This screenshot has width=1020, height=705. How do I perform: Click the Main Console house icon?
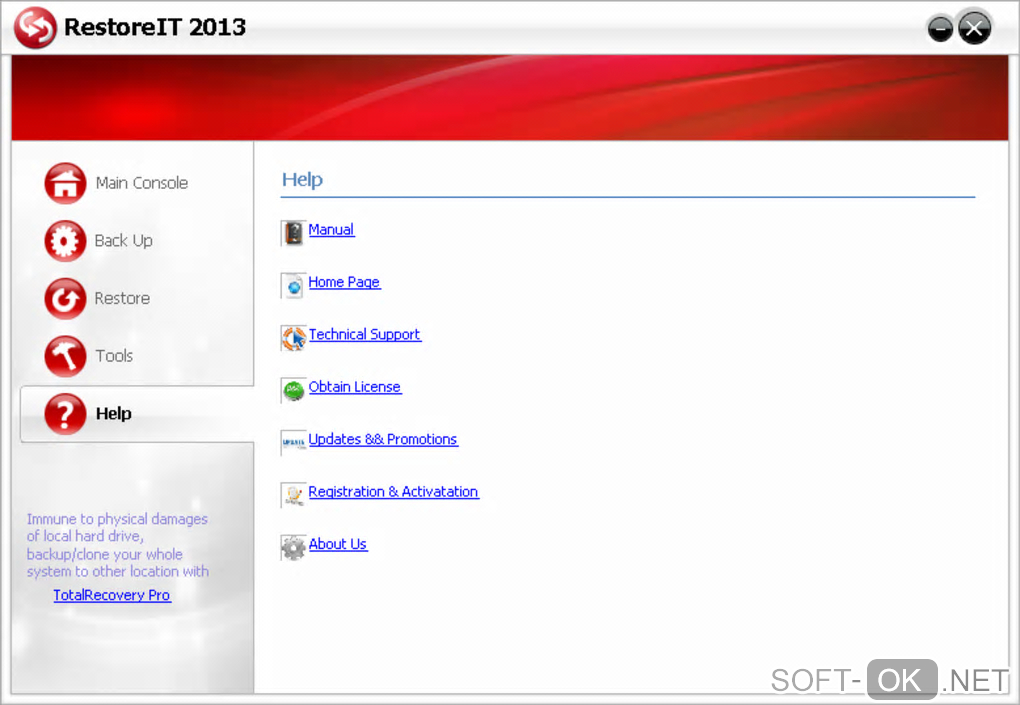(x=65, y=183)
